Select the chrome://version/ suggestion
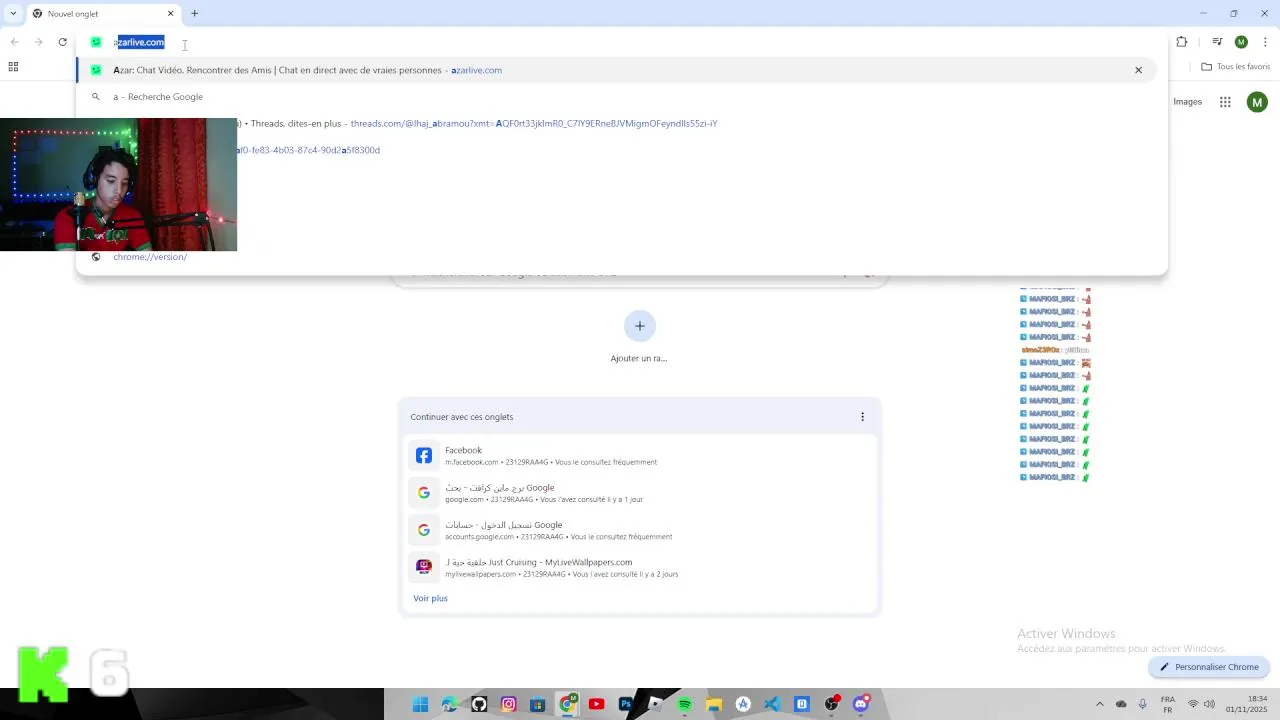This screenshot has width=1280, height=720. (616, 257)
